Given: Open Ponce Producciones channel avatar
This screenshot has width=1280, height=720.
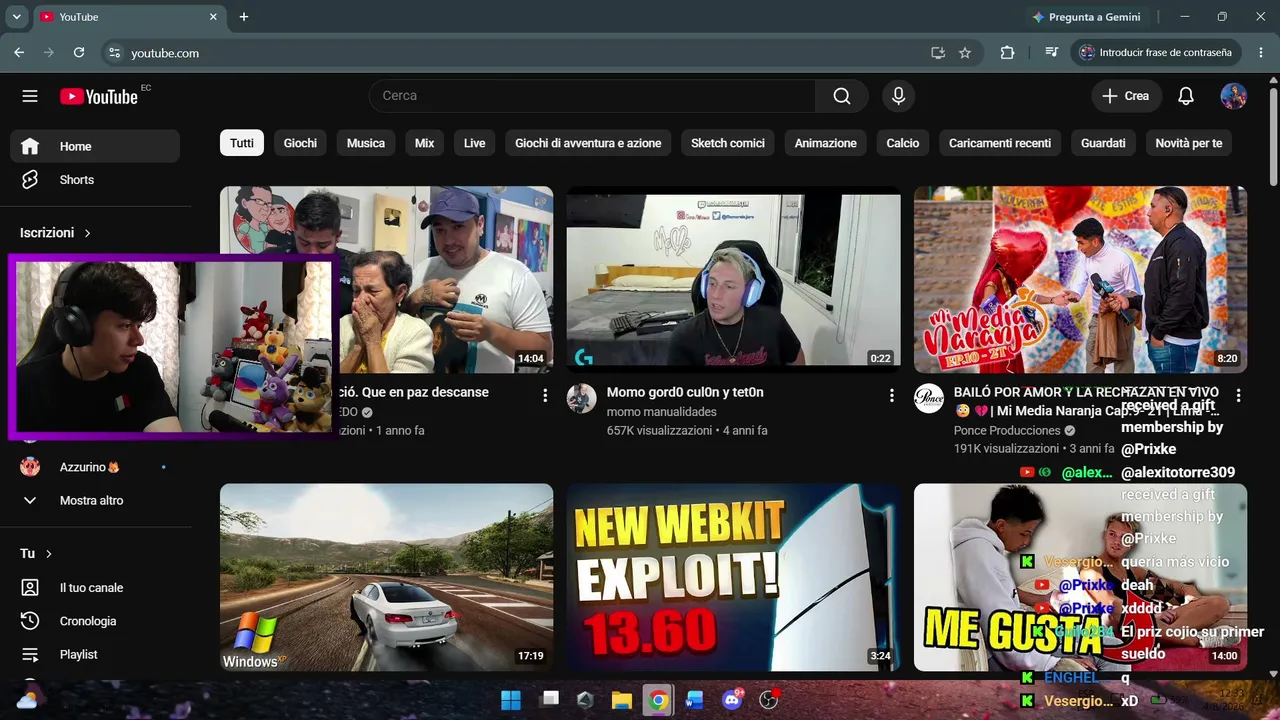Looking at the screenshot, I should 929,398.
